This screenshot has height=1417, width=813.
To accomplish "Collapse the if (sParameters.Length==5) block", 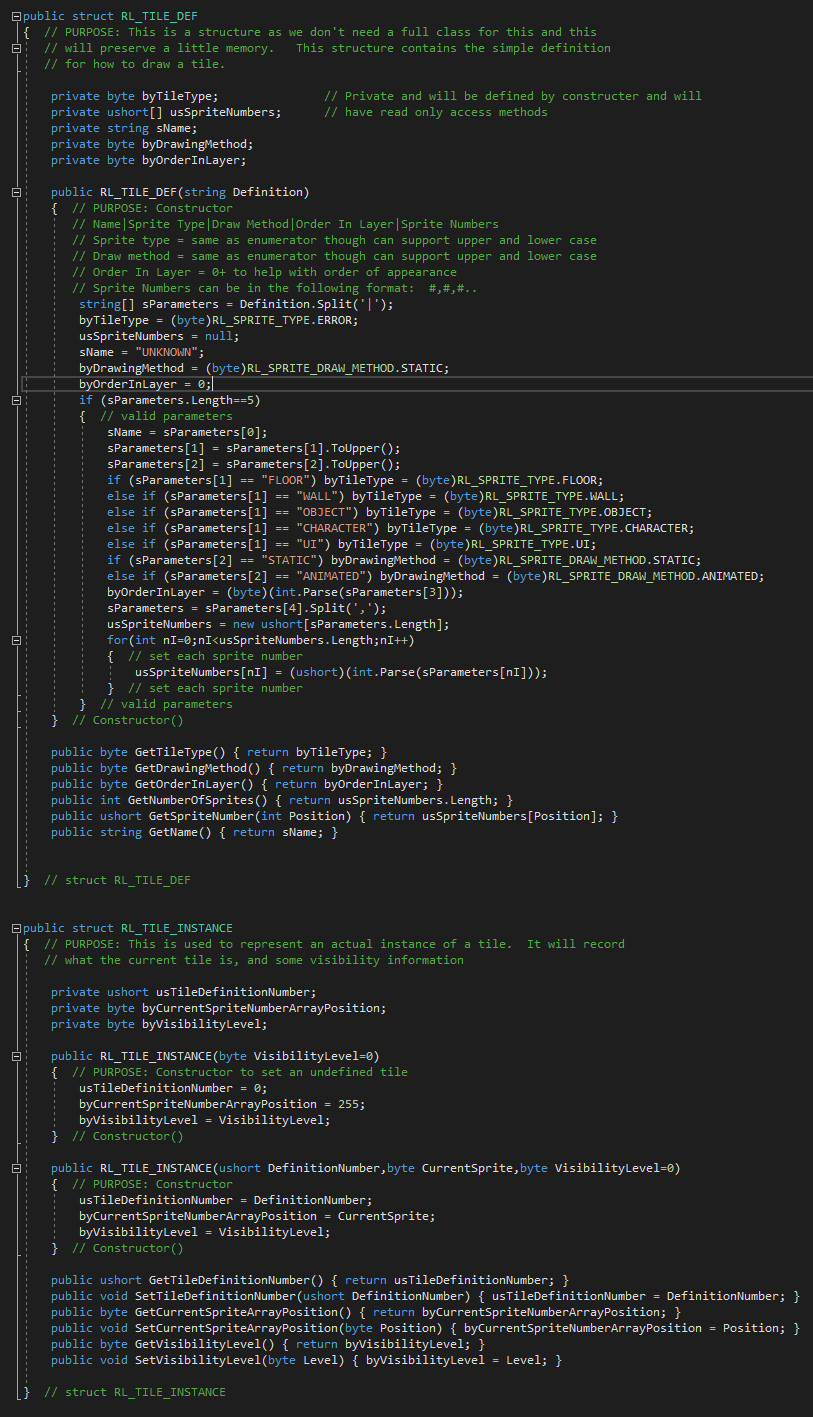I will [16, 400].
